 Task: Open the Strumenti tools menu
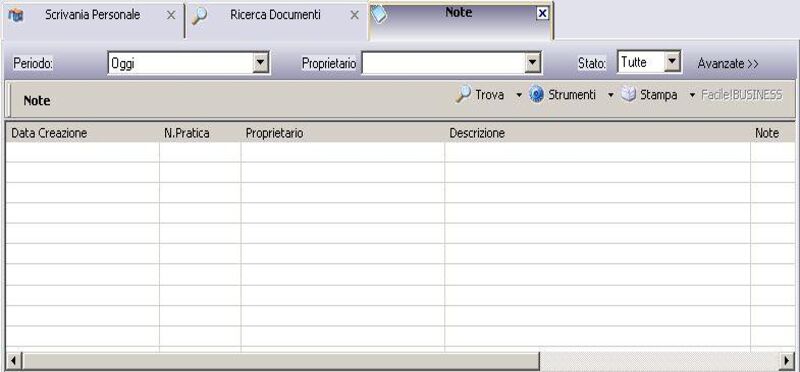[x=572, y=95]
